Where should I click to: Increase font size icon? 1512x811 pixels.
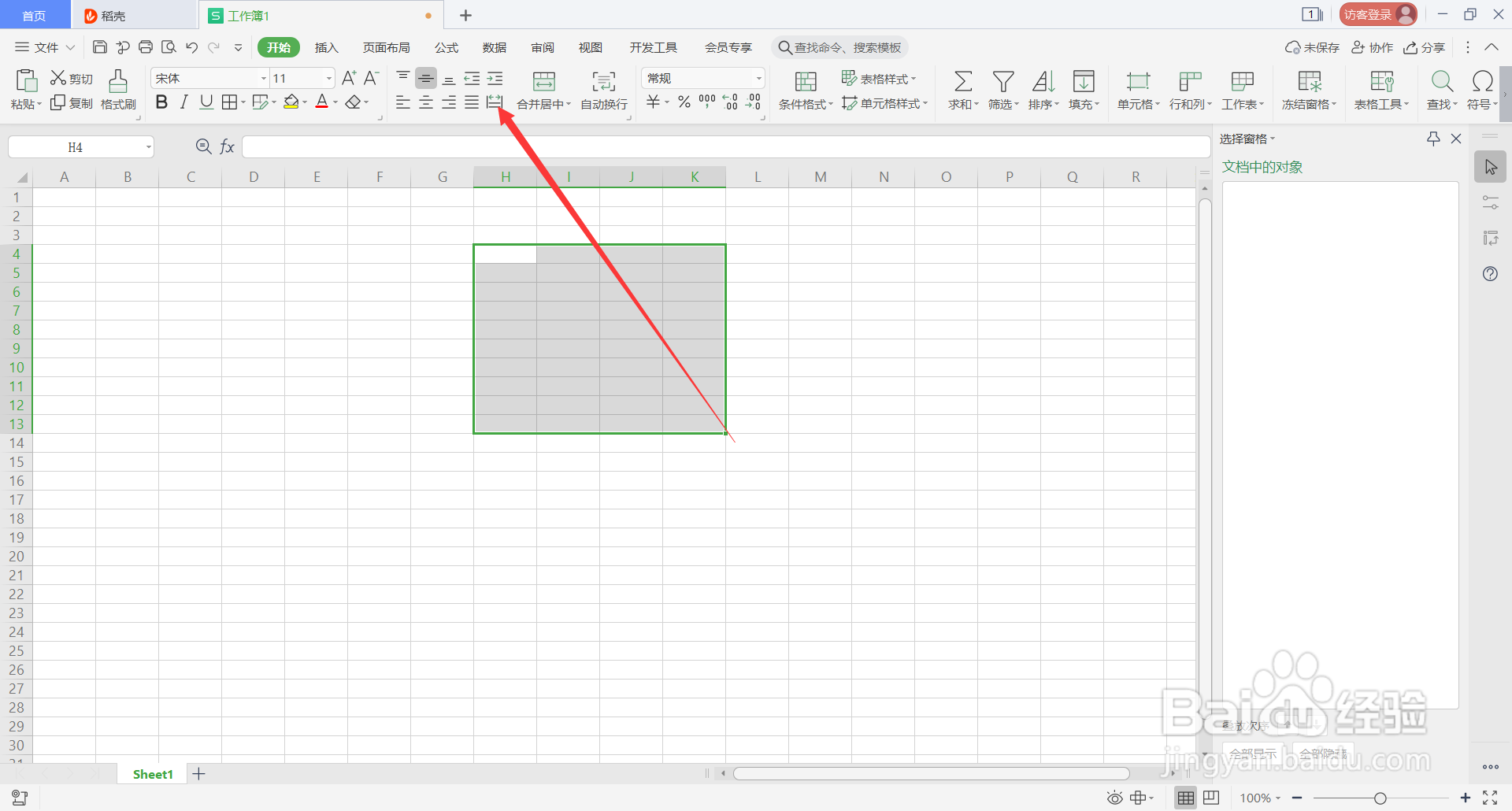click(349, 77)
